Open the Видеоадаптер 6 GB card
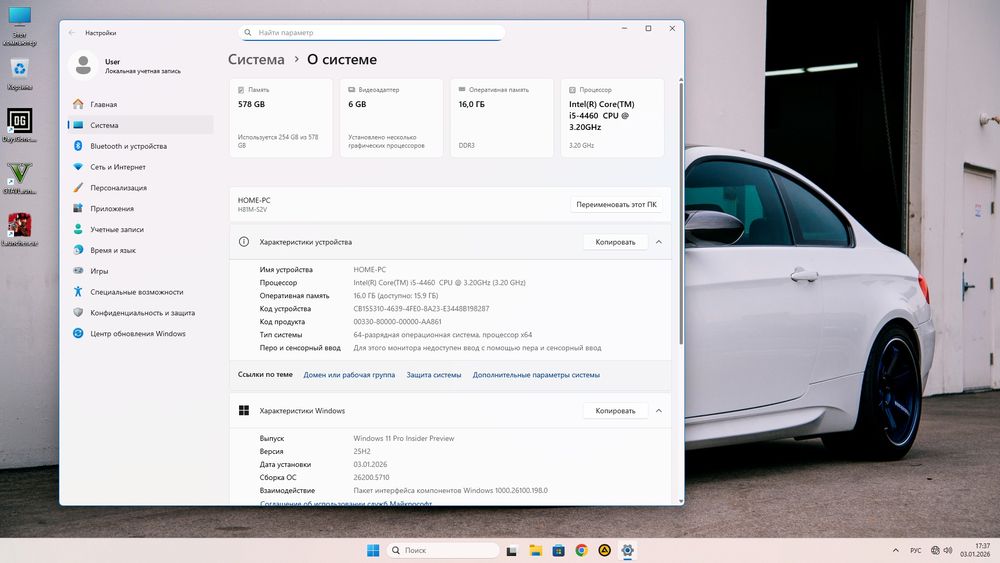 click(391, 118)
